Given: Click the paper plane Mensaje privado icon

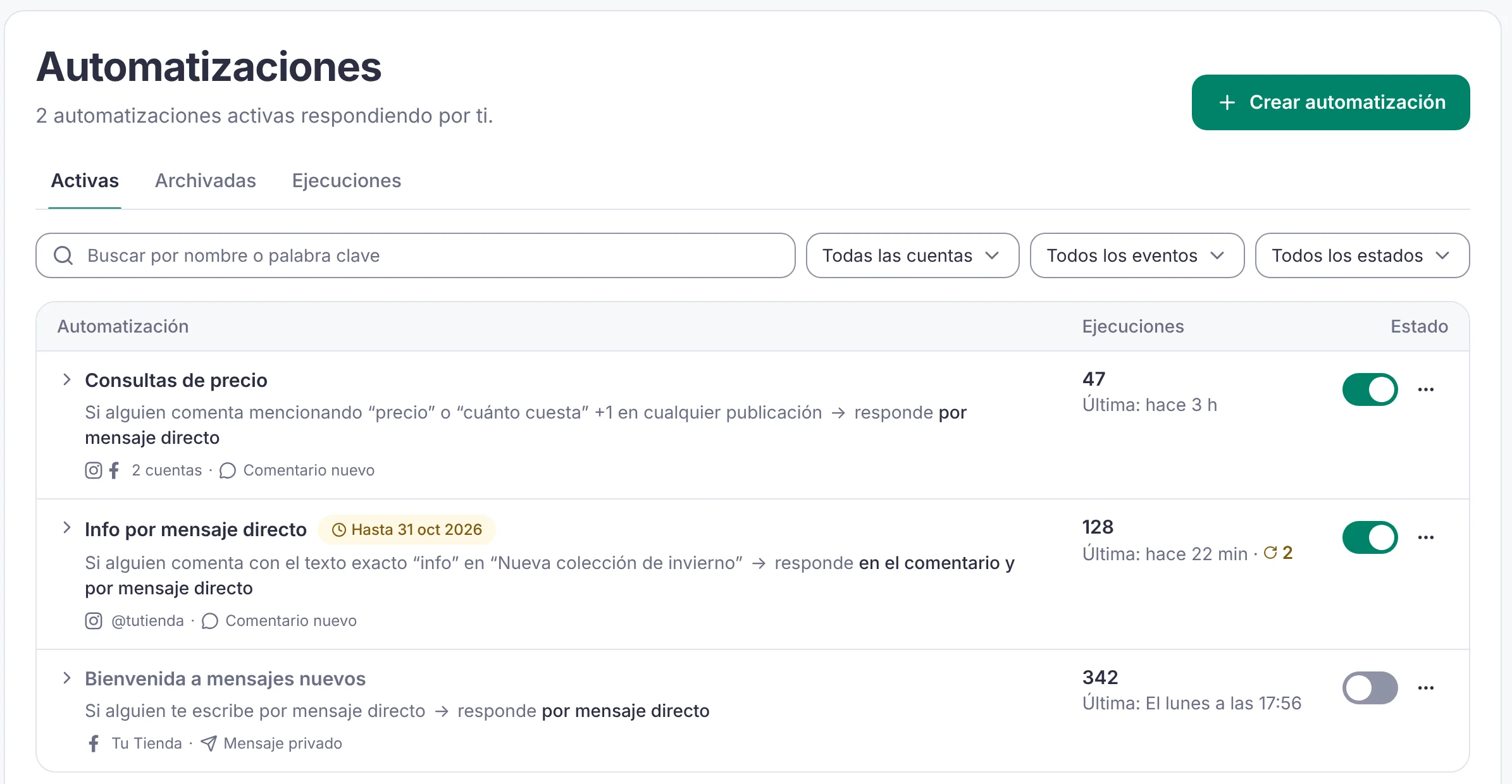Looking at the screenshot, I should [209, 744].
